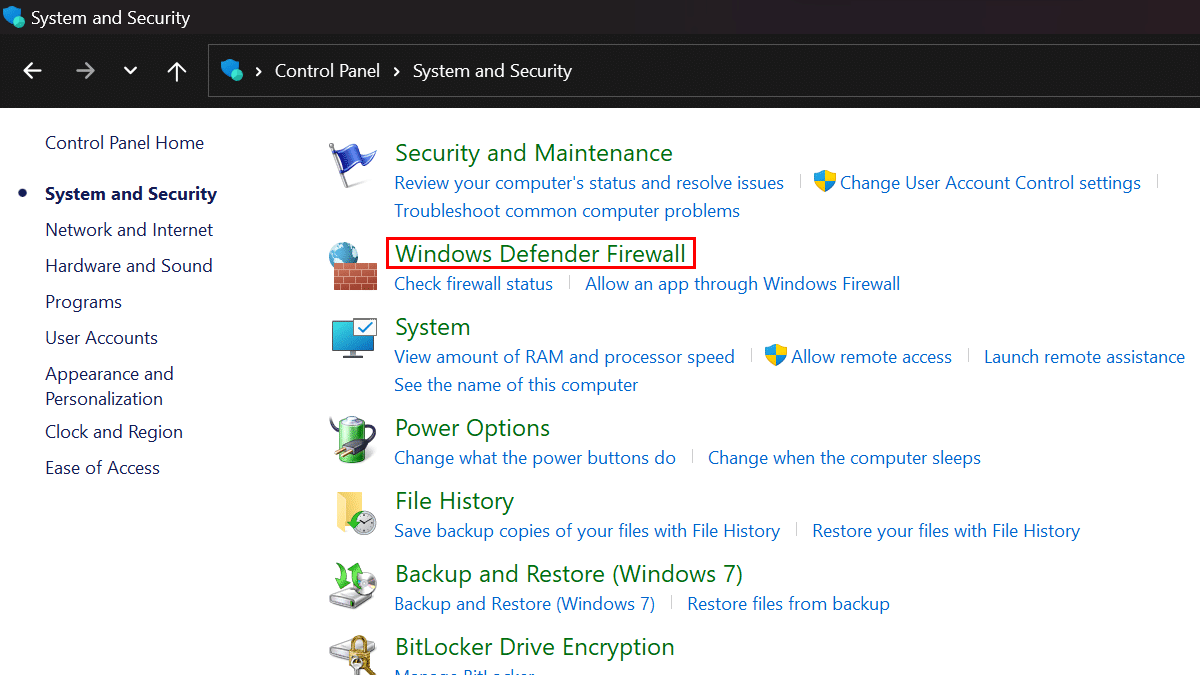This screenshot has height=675, width=1200.
Task: Click Check firewall status link
Action: (x=473, y=284)
